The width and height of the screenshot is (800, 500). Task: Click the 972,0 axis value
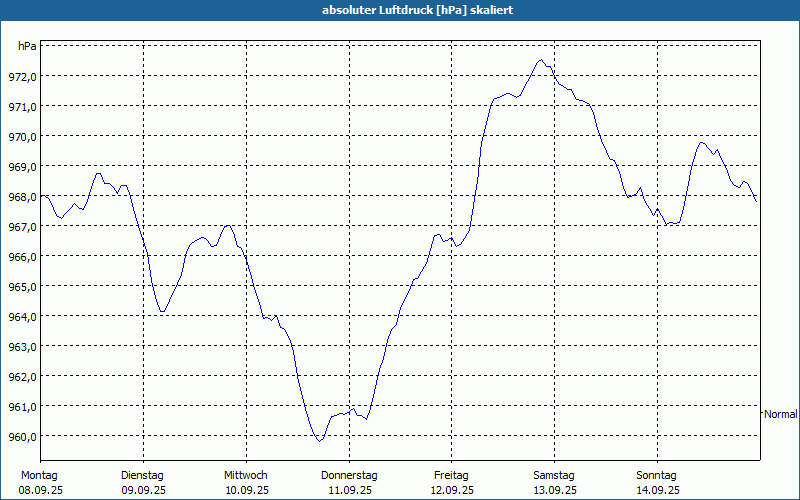click(x=24, y=77)
